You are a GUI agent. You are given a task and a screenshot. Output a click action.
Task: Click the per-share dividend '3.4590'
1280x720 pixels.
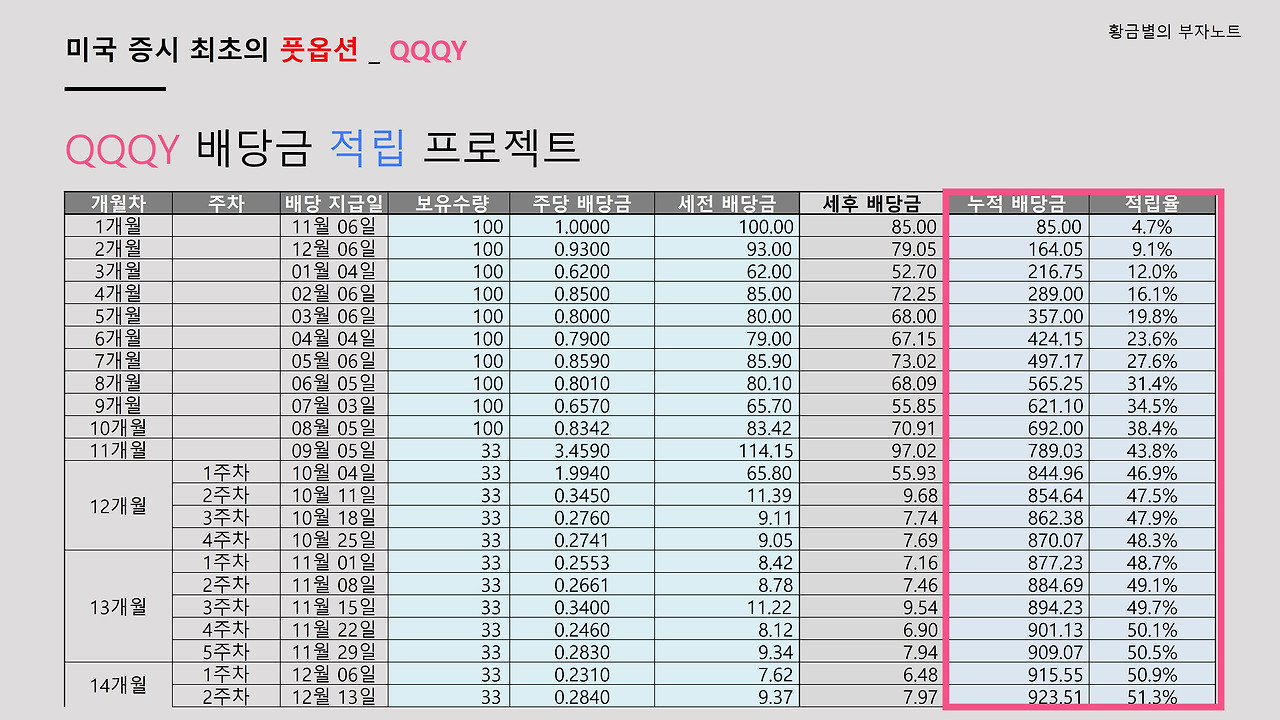(x=582, y=451)
